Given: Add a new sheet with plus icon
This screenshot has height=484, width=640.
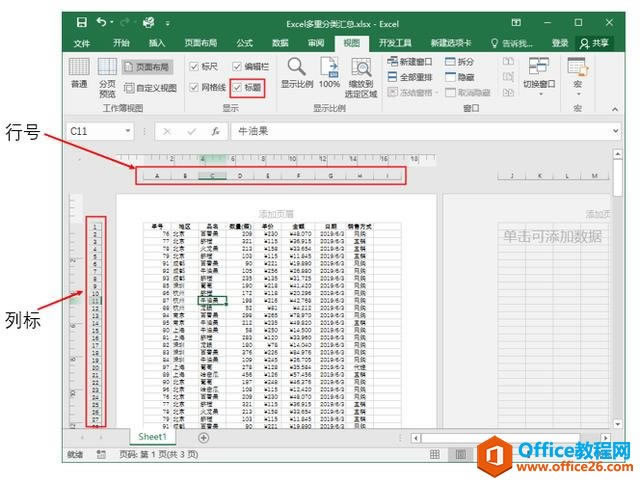Looking at the screenshot, I should [203, 438].
